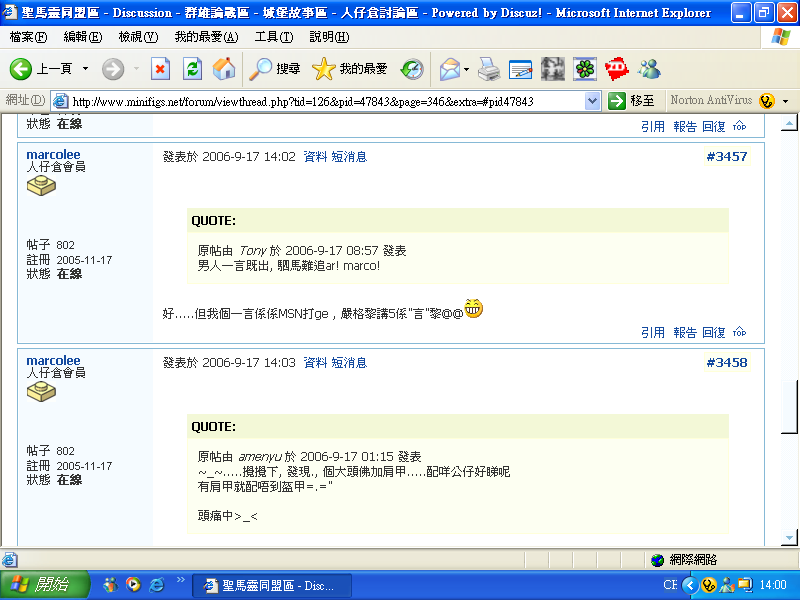Viewport: 800px width, 600px height.
Task: Open the 我的最愛(A) menu
Action: [x=206, y=37]
